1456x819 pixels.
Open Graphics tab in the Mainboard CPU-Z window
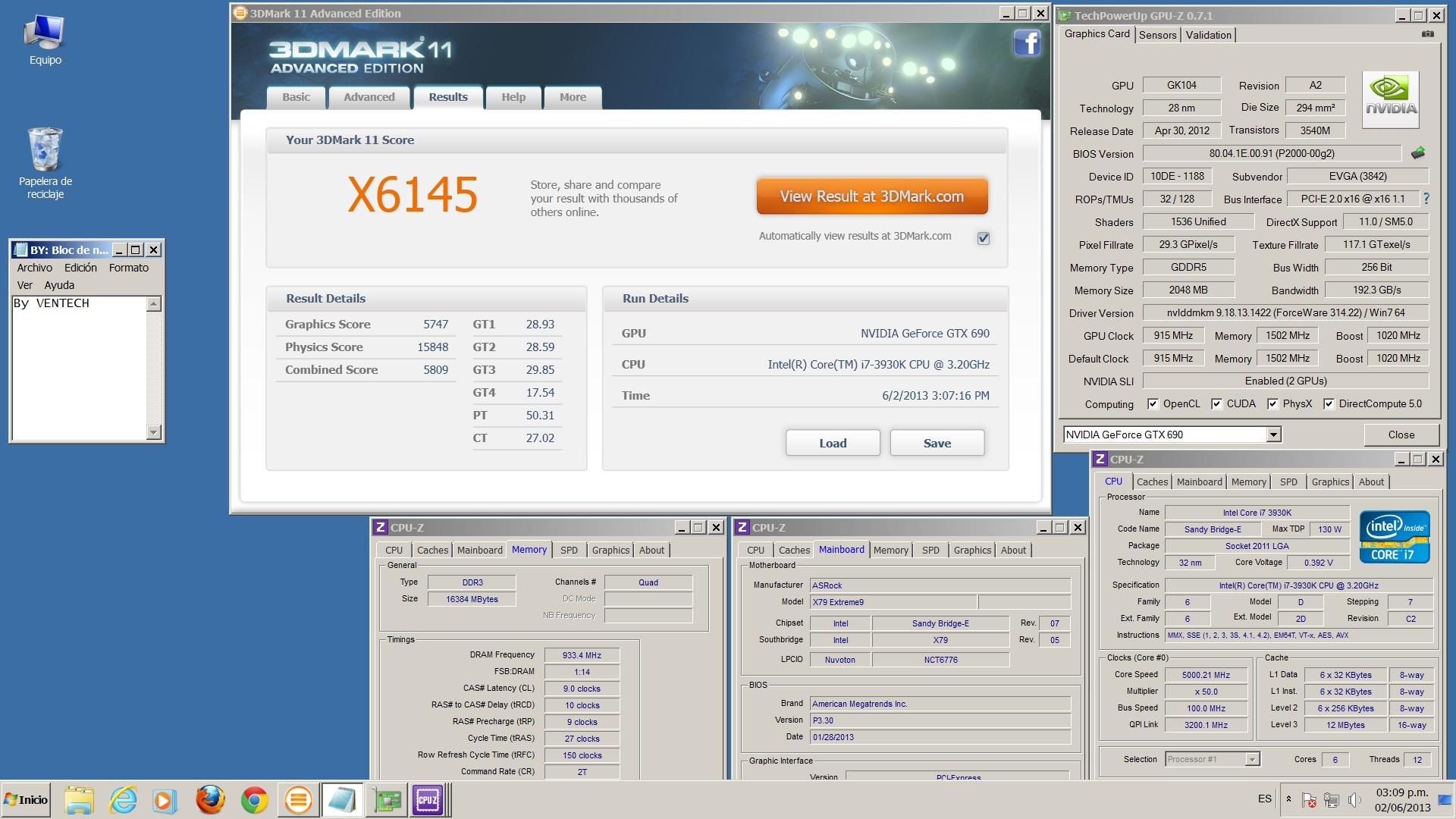(972, 551)
